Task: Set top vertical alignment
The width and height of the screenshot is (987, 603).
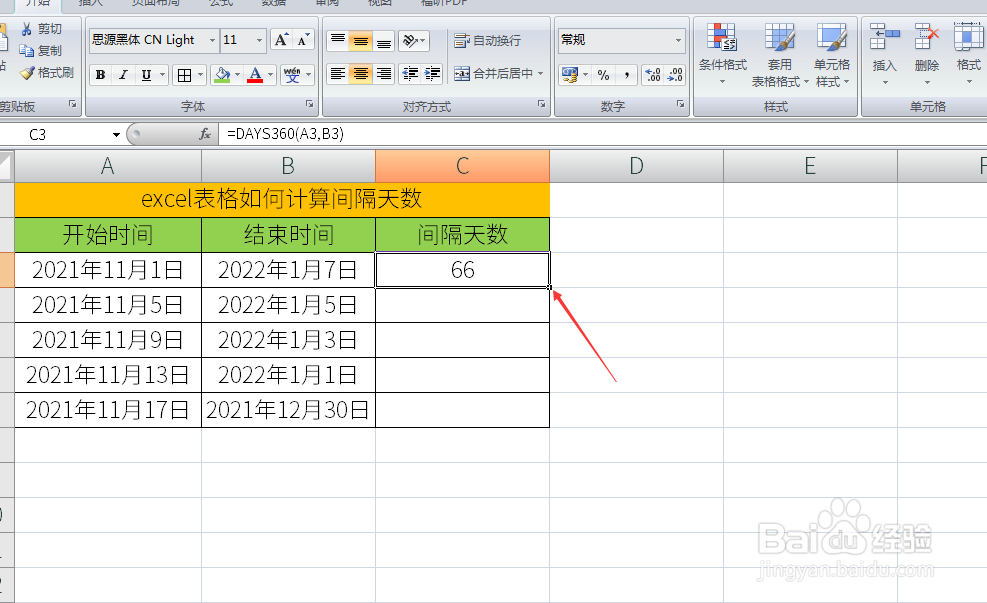Action: point(338,41)
